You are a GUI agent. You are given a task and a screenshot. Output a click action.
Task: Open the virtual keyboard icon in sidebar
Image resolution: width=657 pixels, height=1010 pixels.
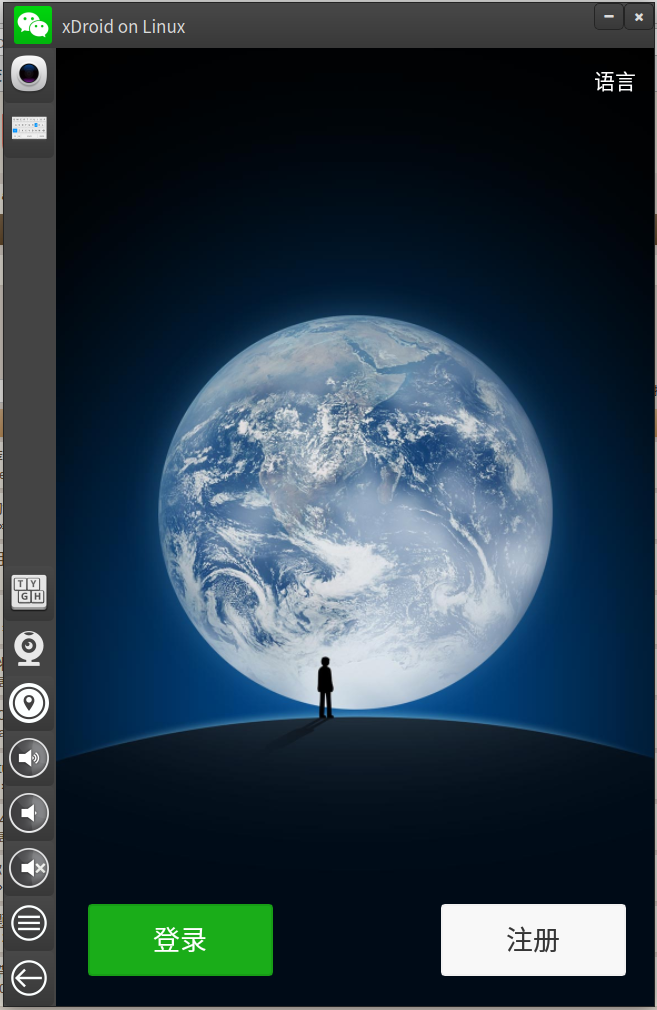tap(29, 128)
